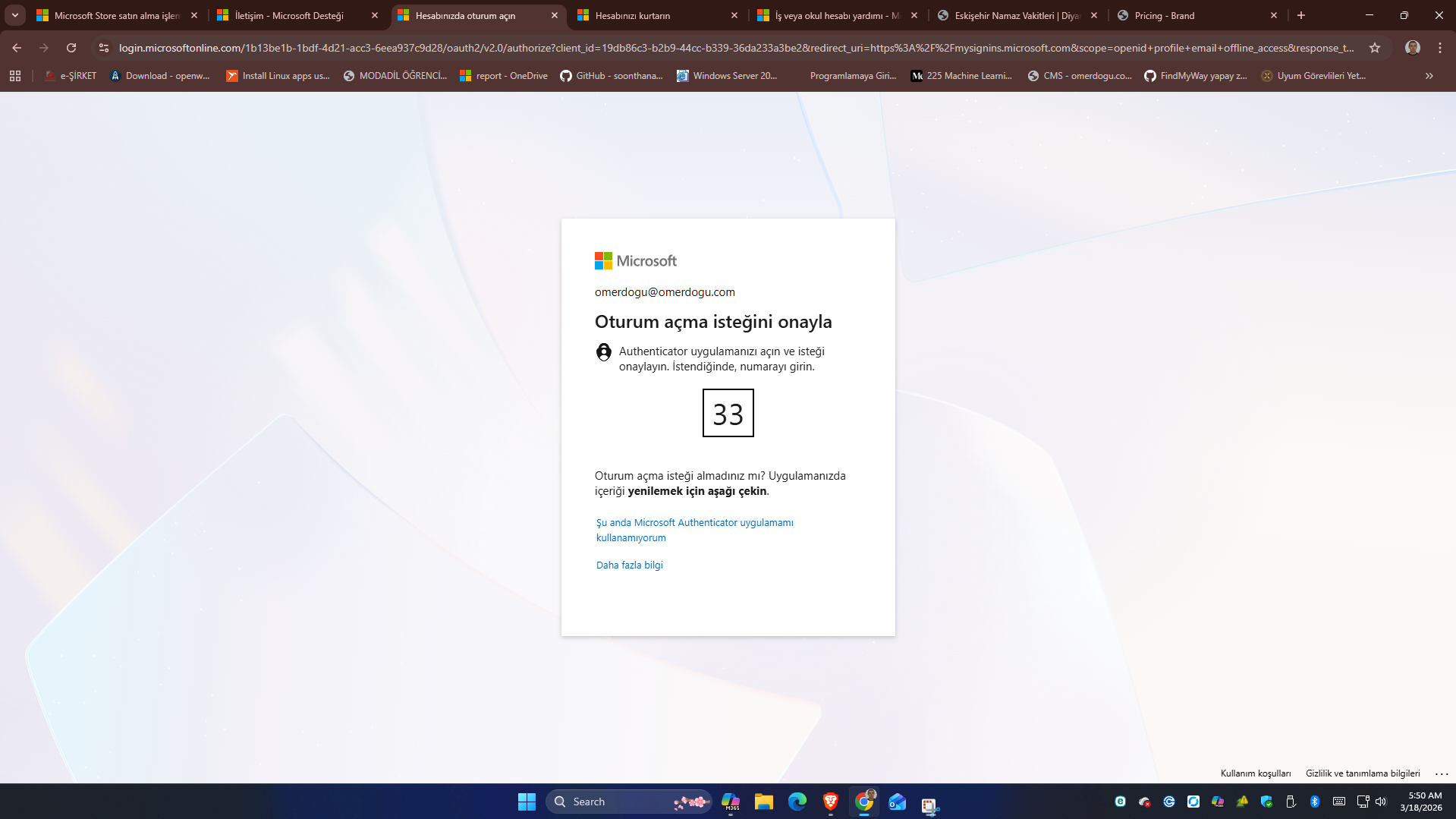Open the volume speaker tray icon

click(1380, 802)
